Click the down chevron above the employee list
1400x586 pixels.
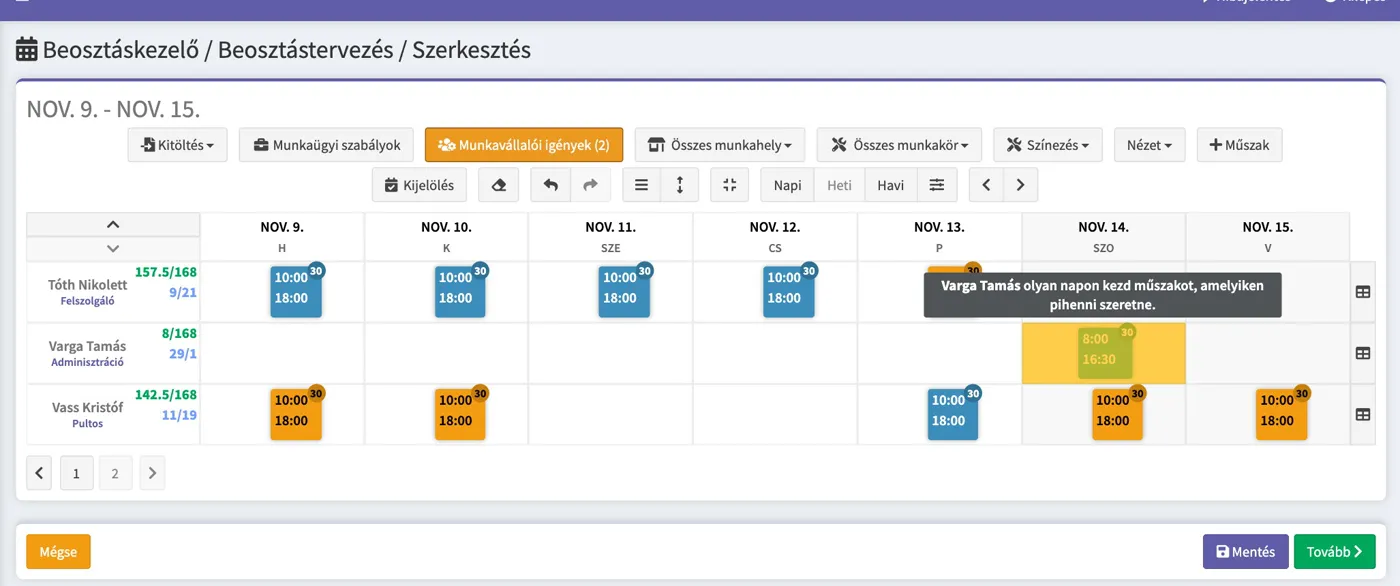[x=113, y=249]
